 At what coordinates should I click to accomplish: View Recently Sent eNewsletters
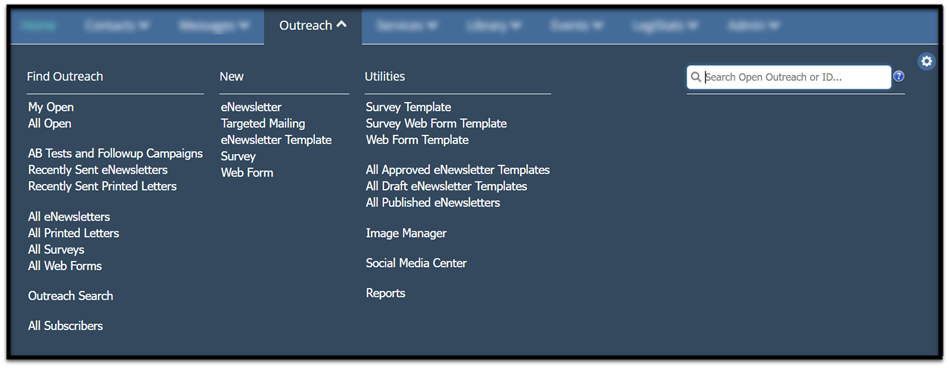[x=98, y=170]
